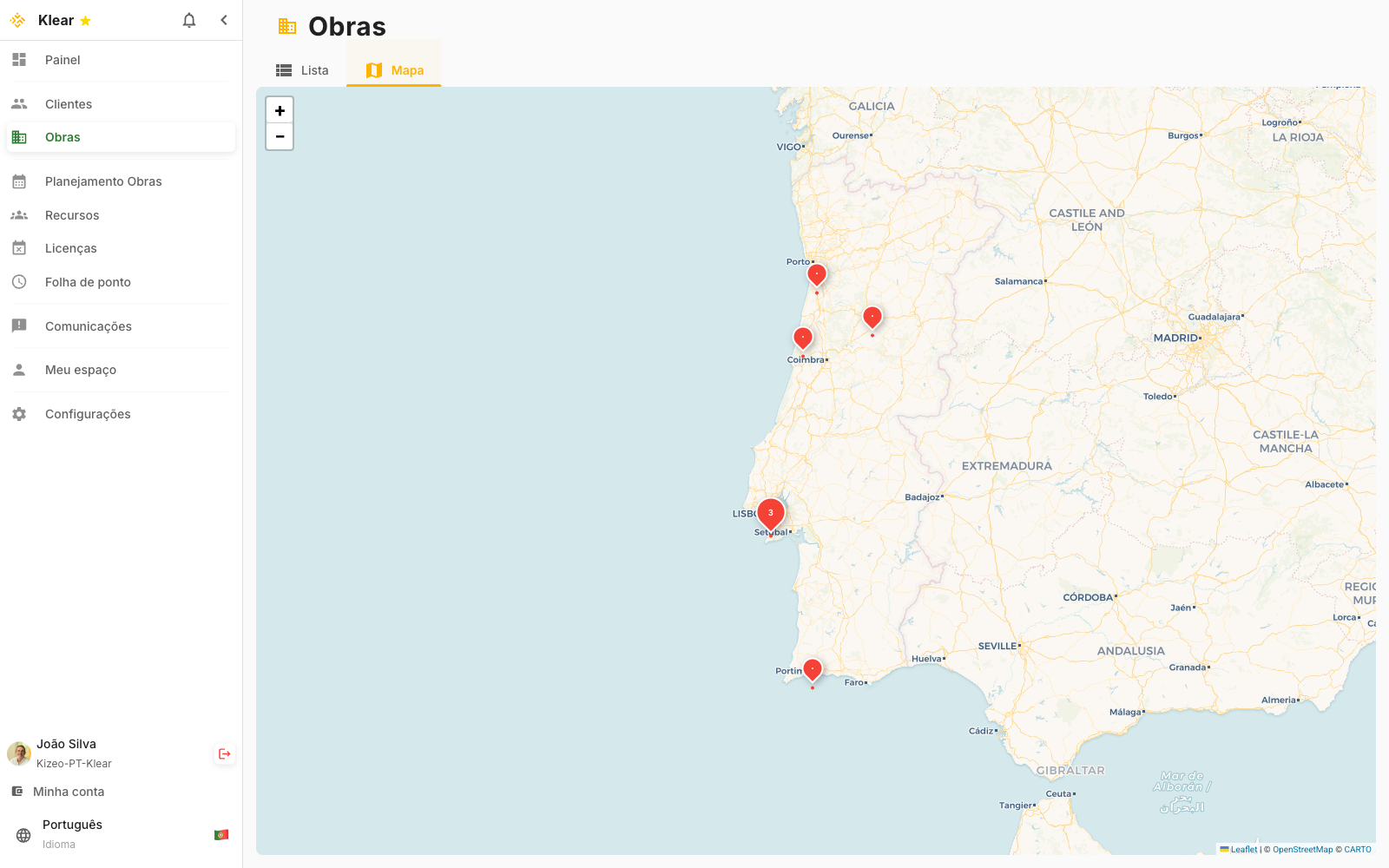
Task: Click the Portuguese flag language icon
Action: pos(221,833)
